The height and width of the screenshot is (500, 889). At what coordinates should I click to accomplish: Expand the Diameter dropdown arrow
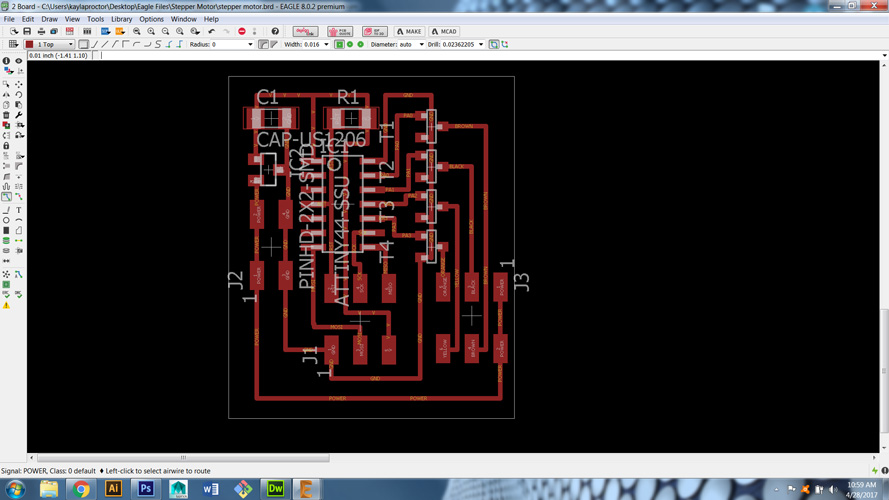pos(421,44)
